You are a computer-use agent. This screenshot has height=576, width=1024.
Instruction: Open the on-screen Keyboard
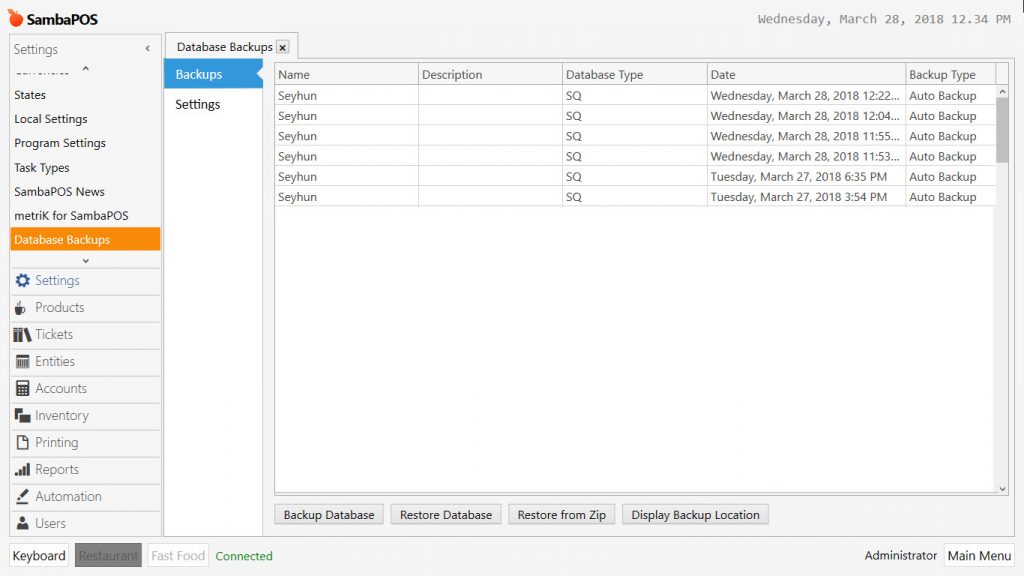39,556
